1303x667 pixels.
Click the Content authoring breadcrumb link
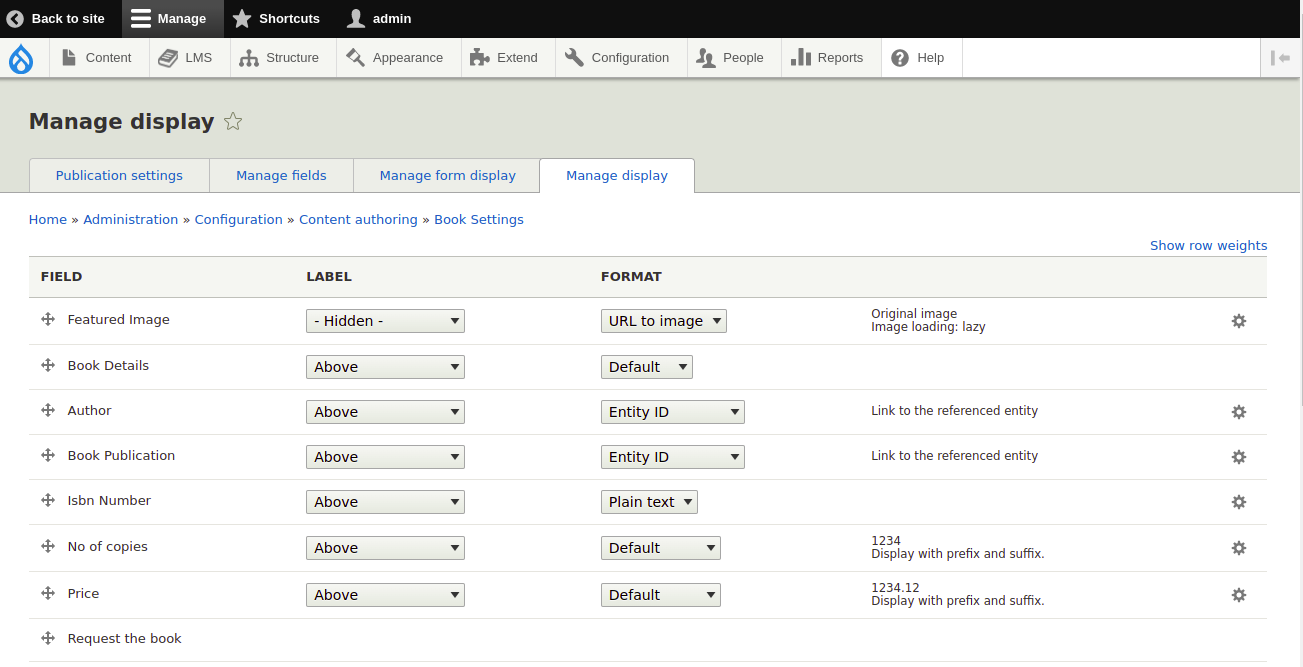click(358, 219)
